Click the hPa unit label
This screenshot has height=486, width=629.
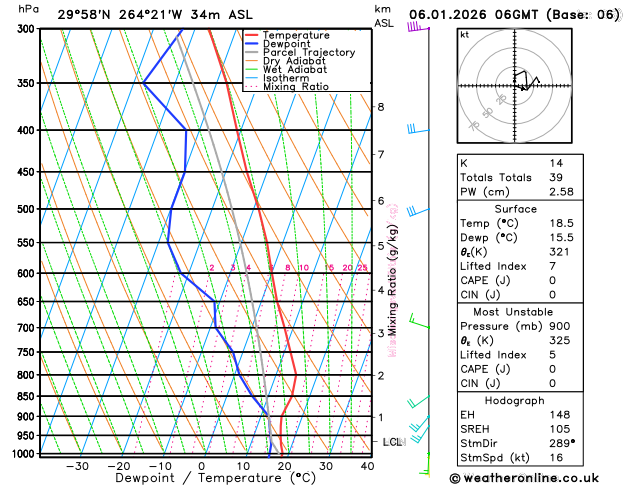pos(29,9)
